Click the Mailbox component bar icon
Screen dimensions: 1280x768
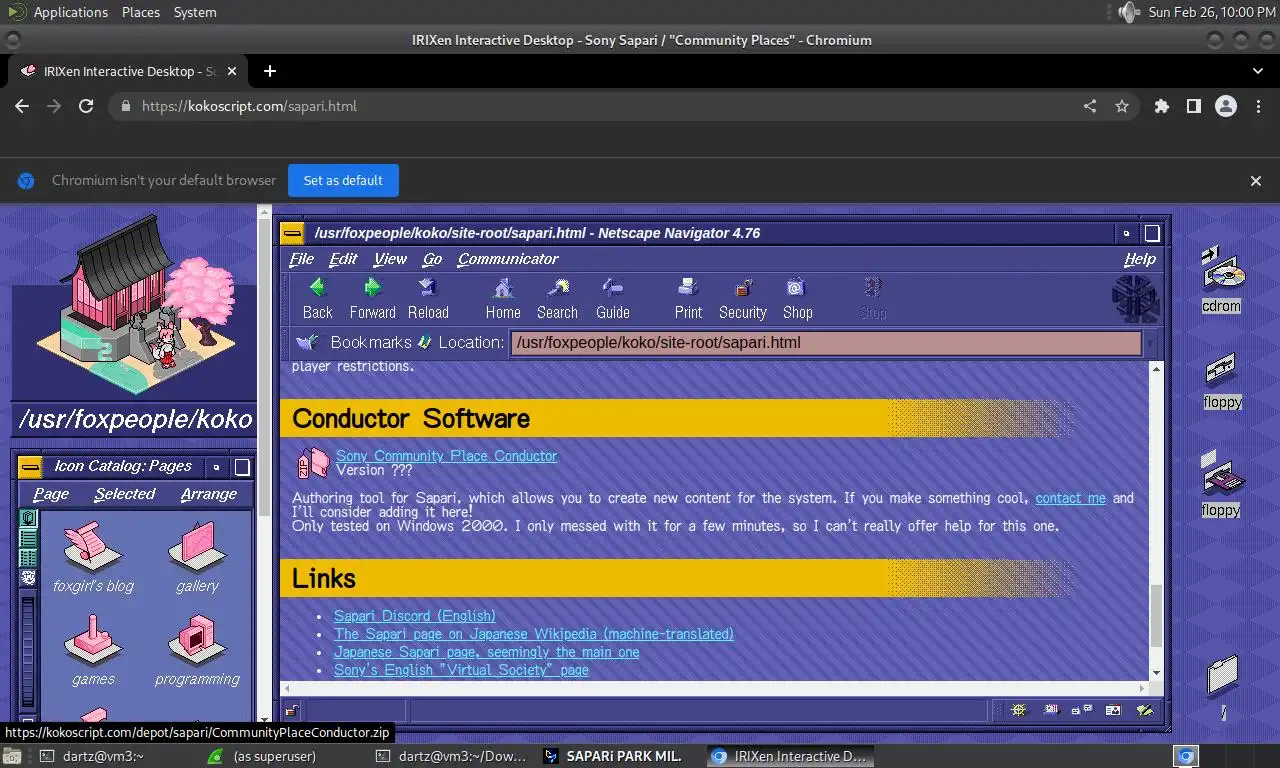coord(1051,710)
